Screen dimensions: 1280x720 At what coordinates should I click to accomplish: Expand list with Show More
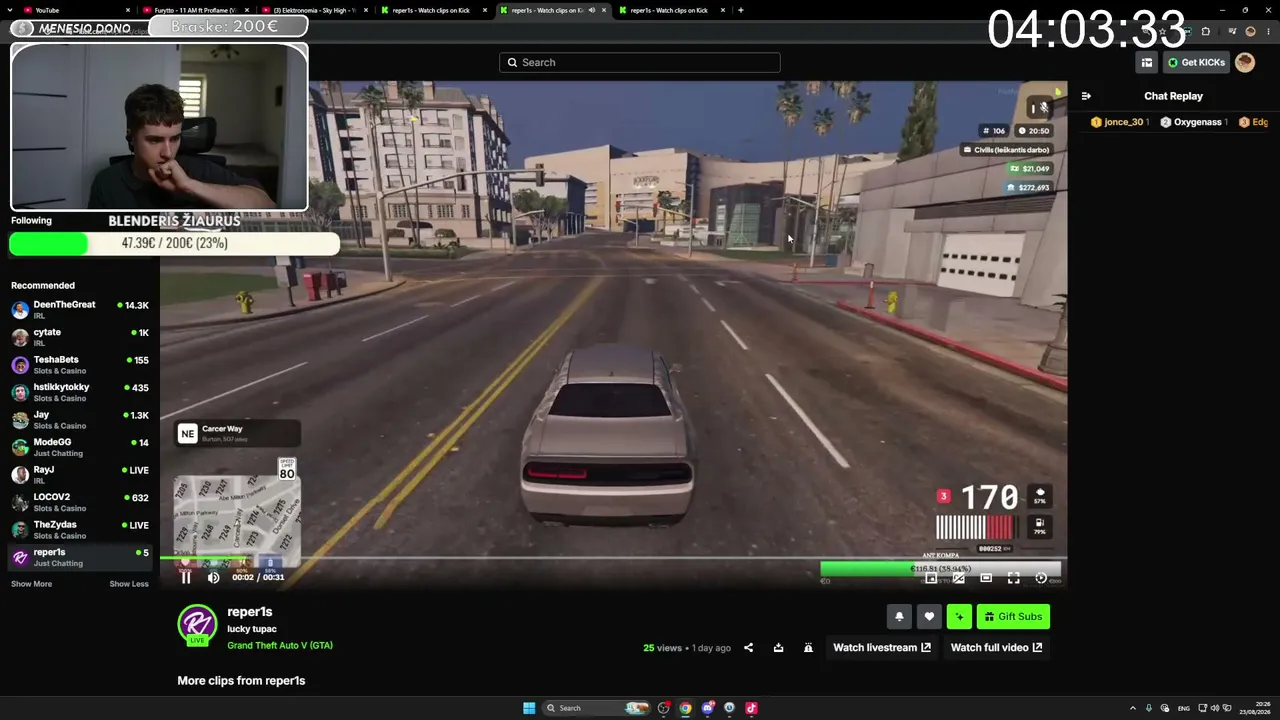pyautogui.click(x=31, y=584)
